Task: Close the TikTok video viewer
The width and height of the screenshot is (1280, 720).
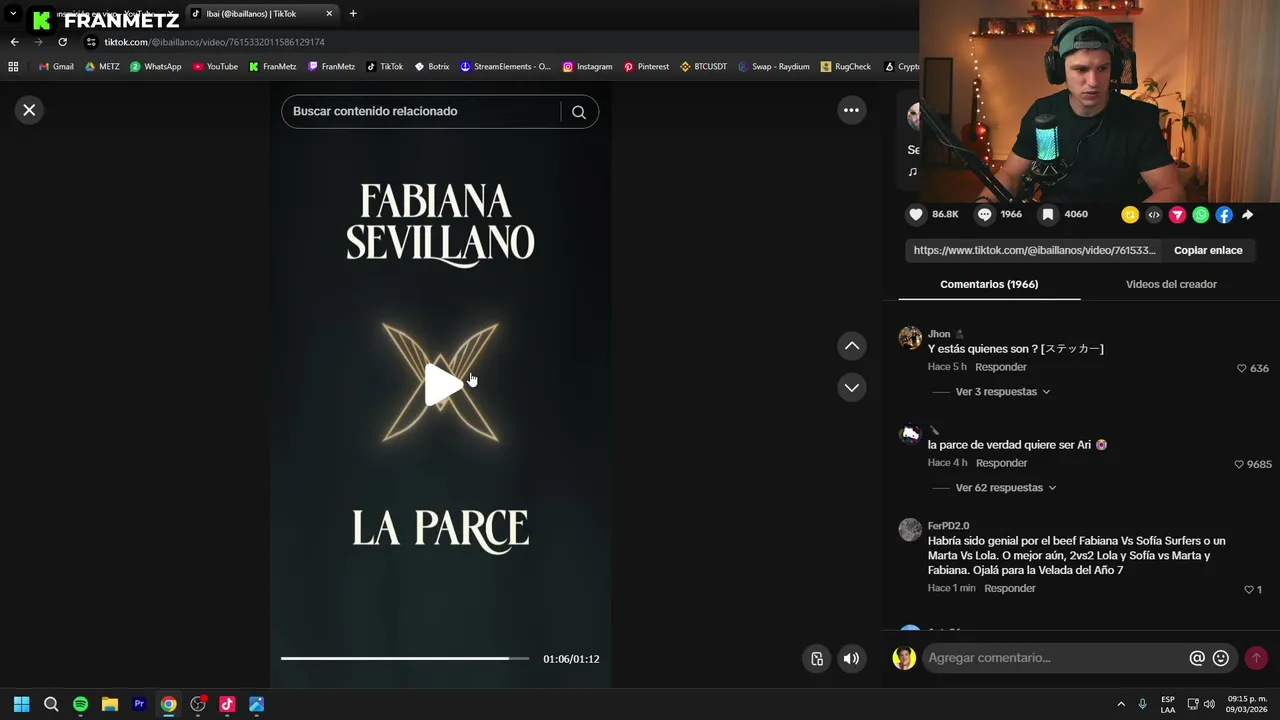Action: point(29,110)
